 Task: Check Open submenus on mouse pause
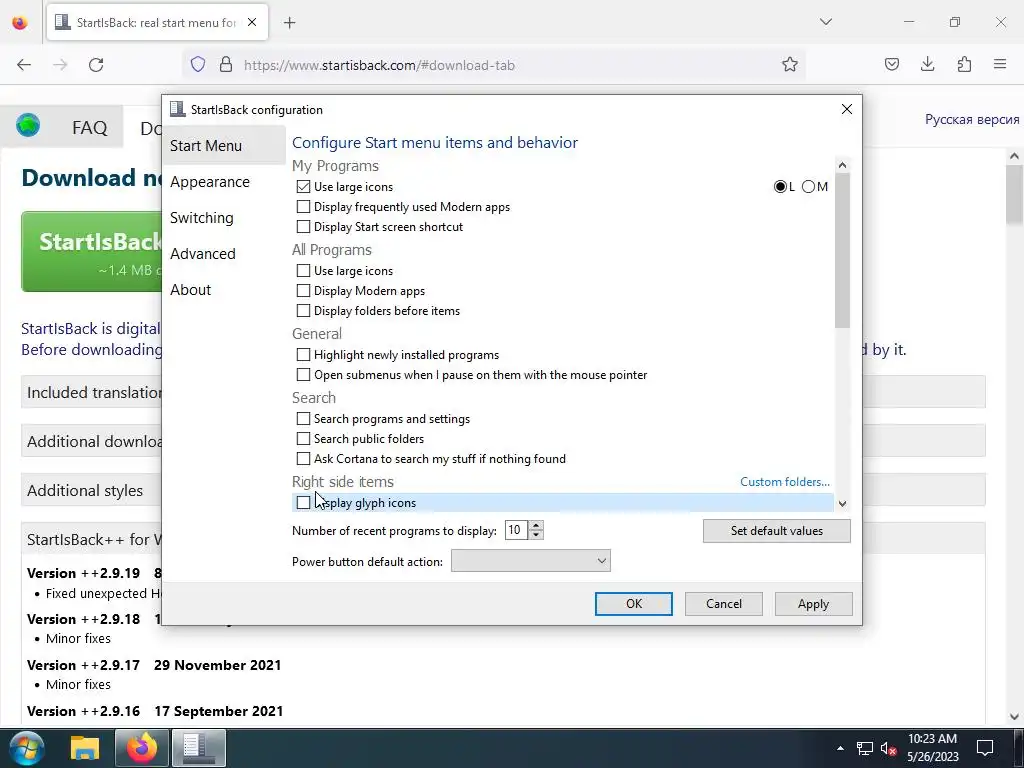coord(303,375)
